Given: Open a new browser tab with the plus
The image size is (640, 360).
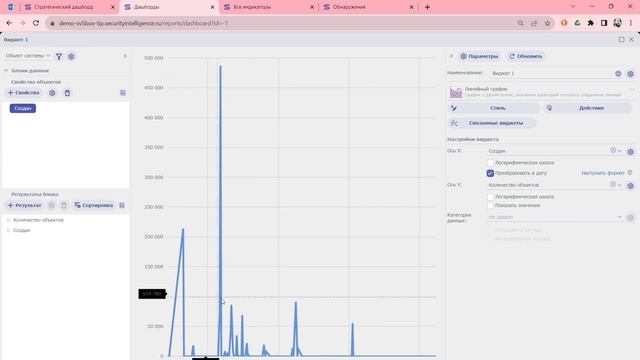Looking at the screenshot, I should [x=427, y=7].
